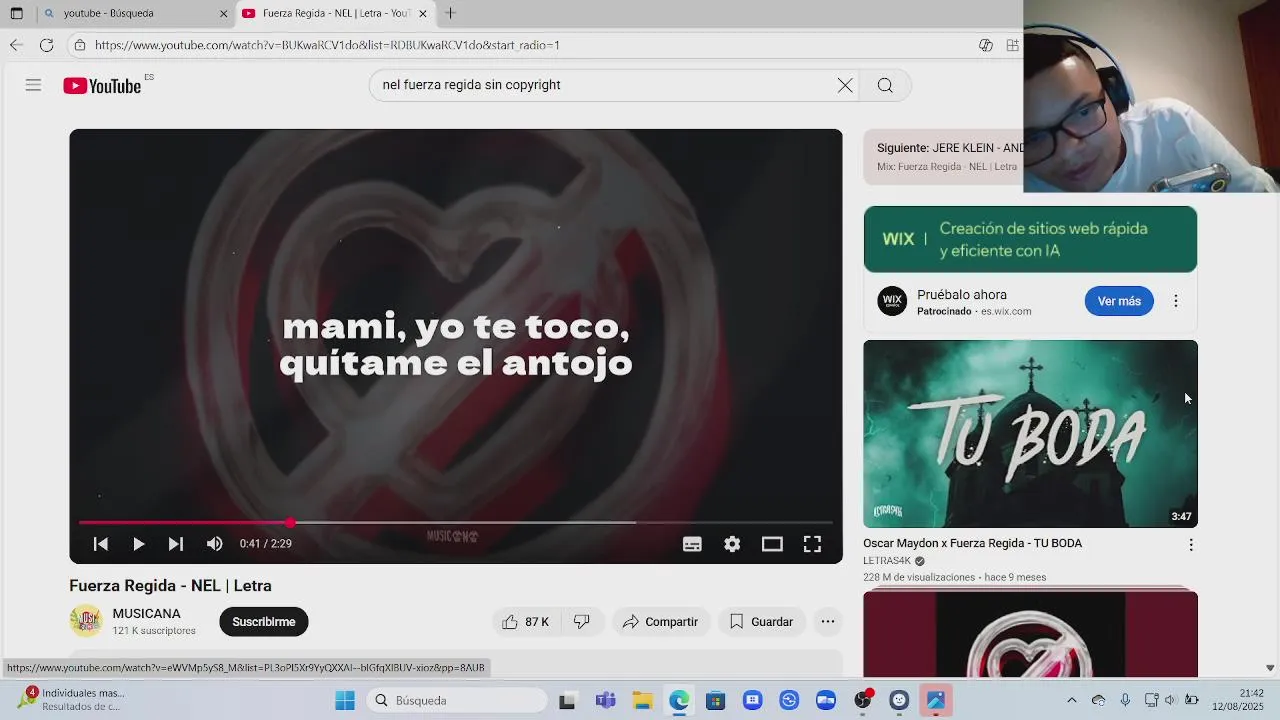Skip back to the previous video

point(101,543)
